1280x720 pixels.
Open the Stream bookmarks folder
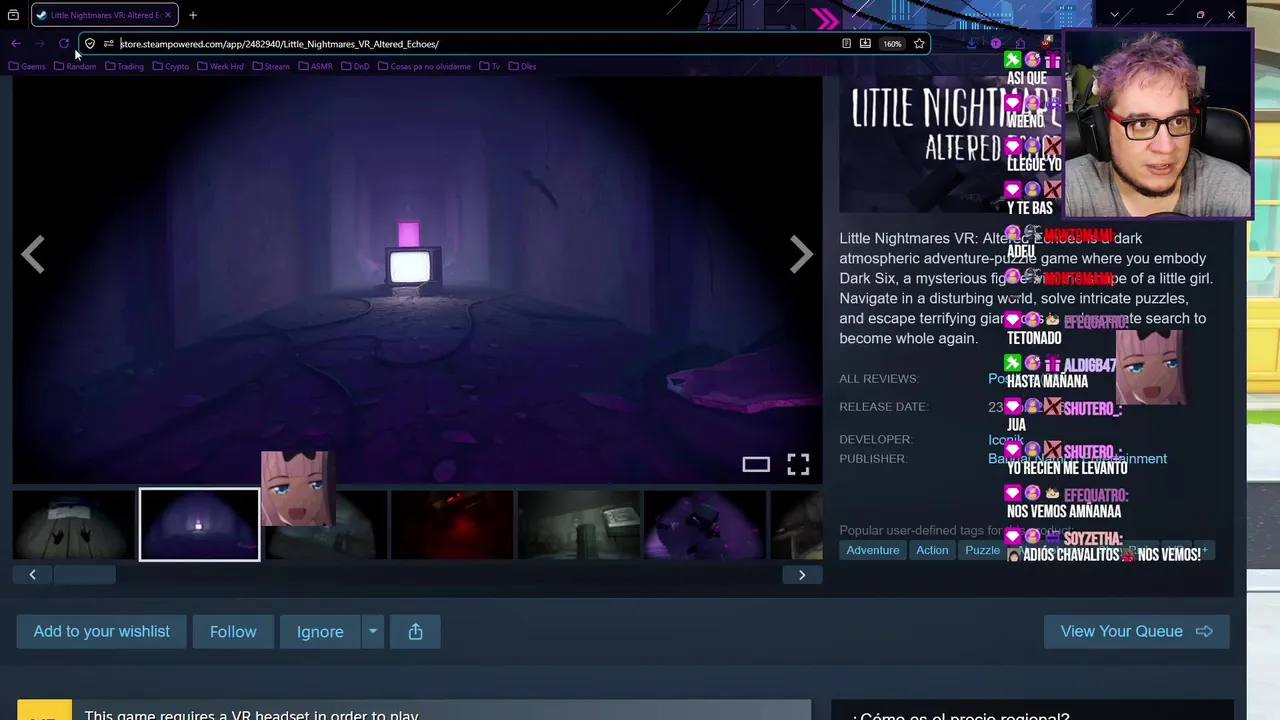pos(271,66)
